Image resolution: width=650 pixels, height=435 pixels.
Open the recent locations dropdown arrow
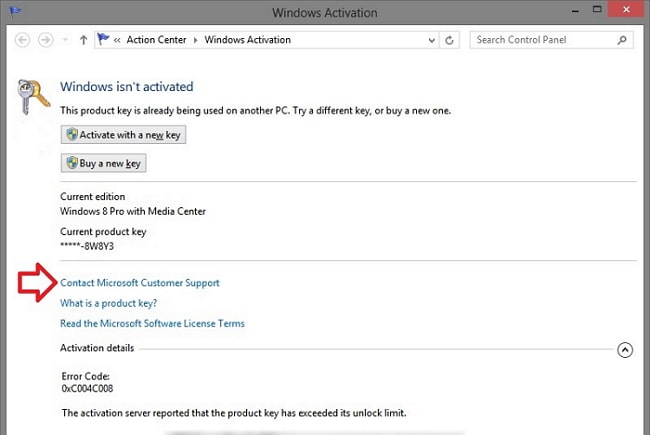point(65,41)
